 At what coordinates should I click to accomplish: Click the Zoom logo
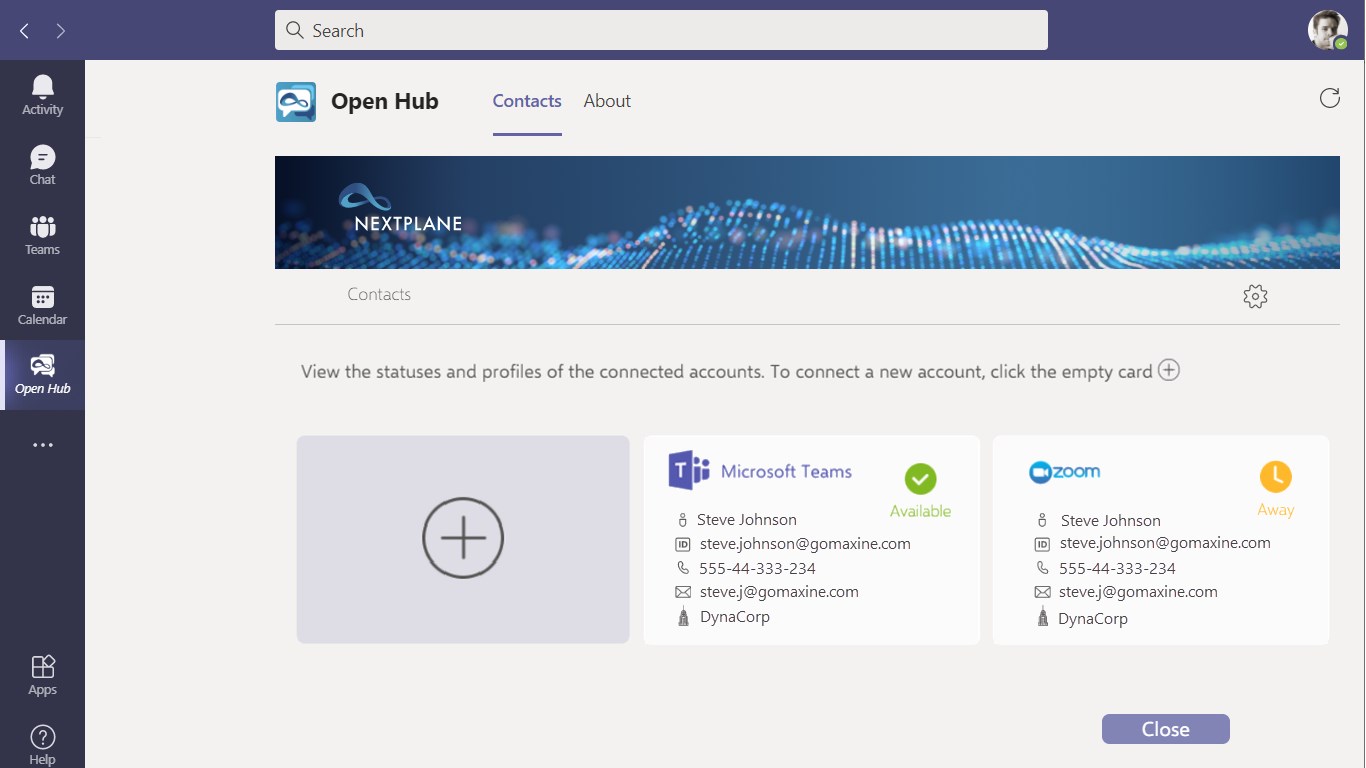click(1064, 472)
